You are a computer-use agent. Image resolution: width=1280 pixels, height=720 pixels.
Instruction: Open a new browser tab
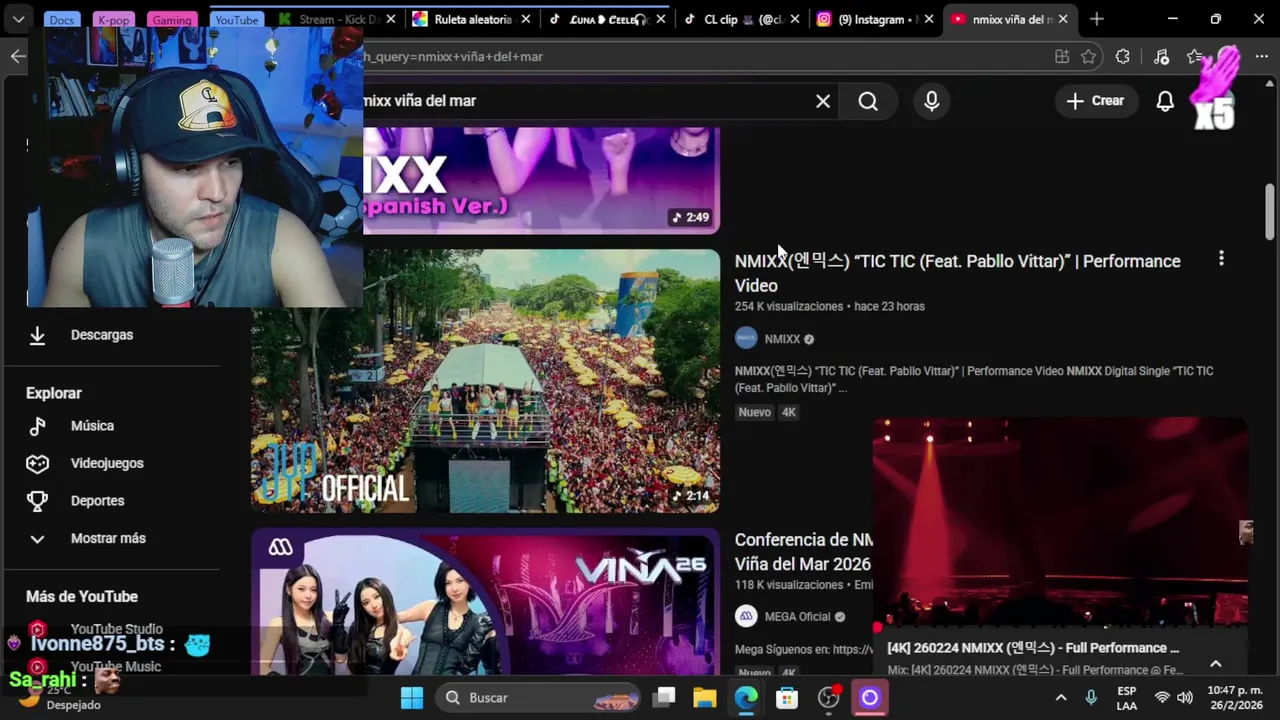1097,19
